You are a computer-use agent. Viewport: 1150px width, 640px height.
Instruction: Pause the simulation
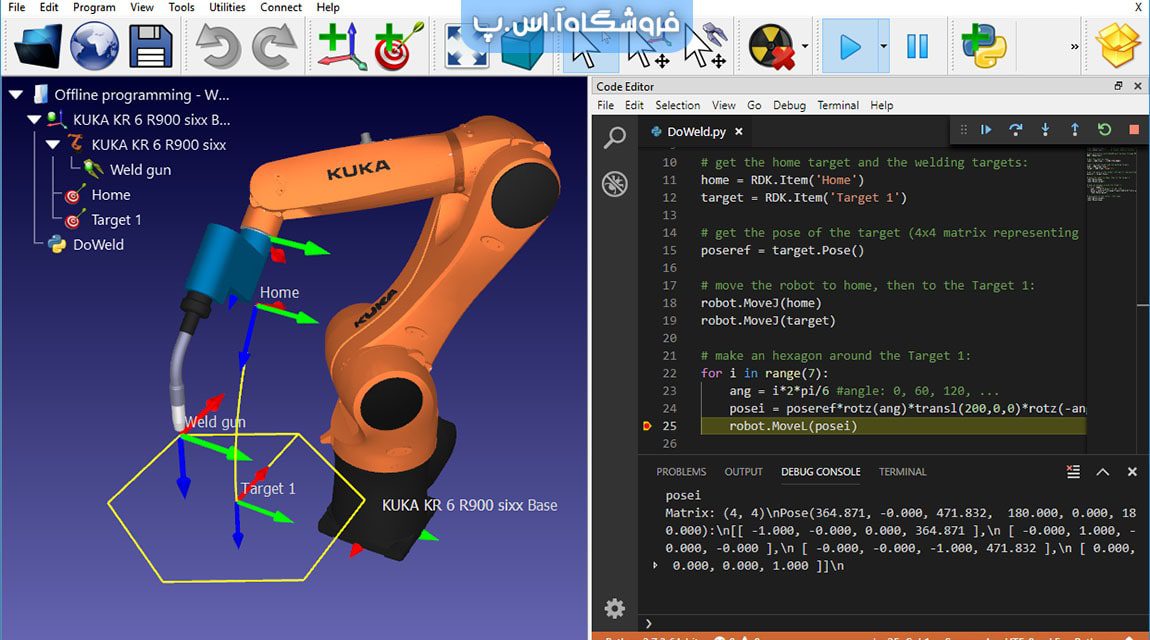pyautogui.click(x=917, y=46)
